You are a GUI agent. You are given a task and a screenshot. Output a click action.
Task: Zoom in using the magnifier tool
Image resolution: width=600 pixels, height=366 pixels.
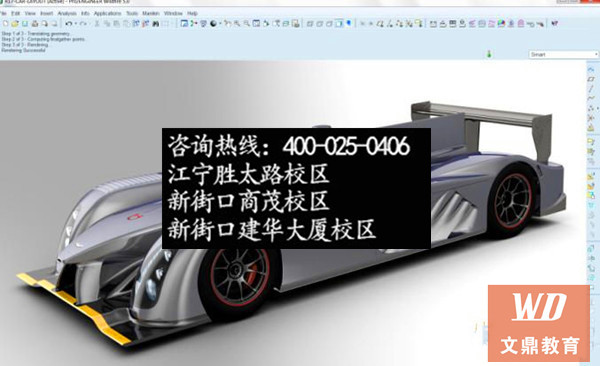(237, 24)
